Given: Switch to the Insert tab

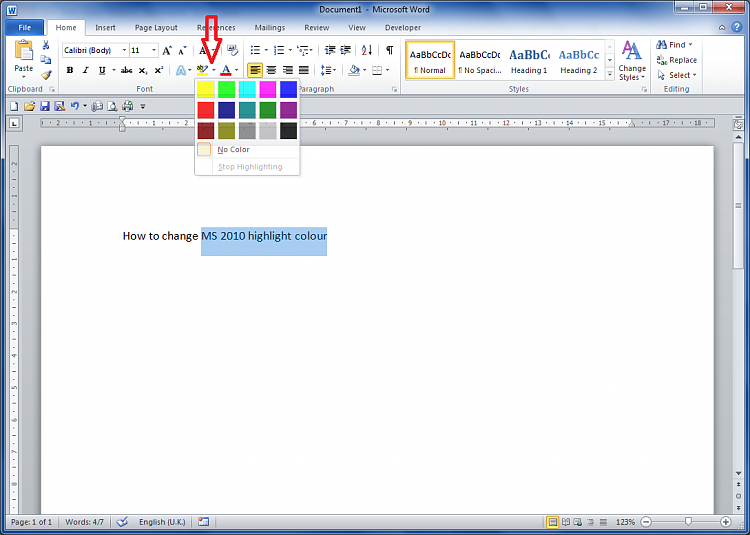Looking at the screenshot, I should pos(105,28).
